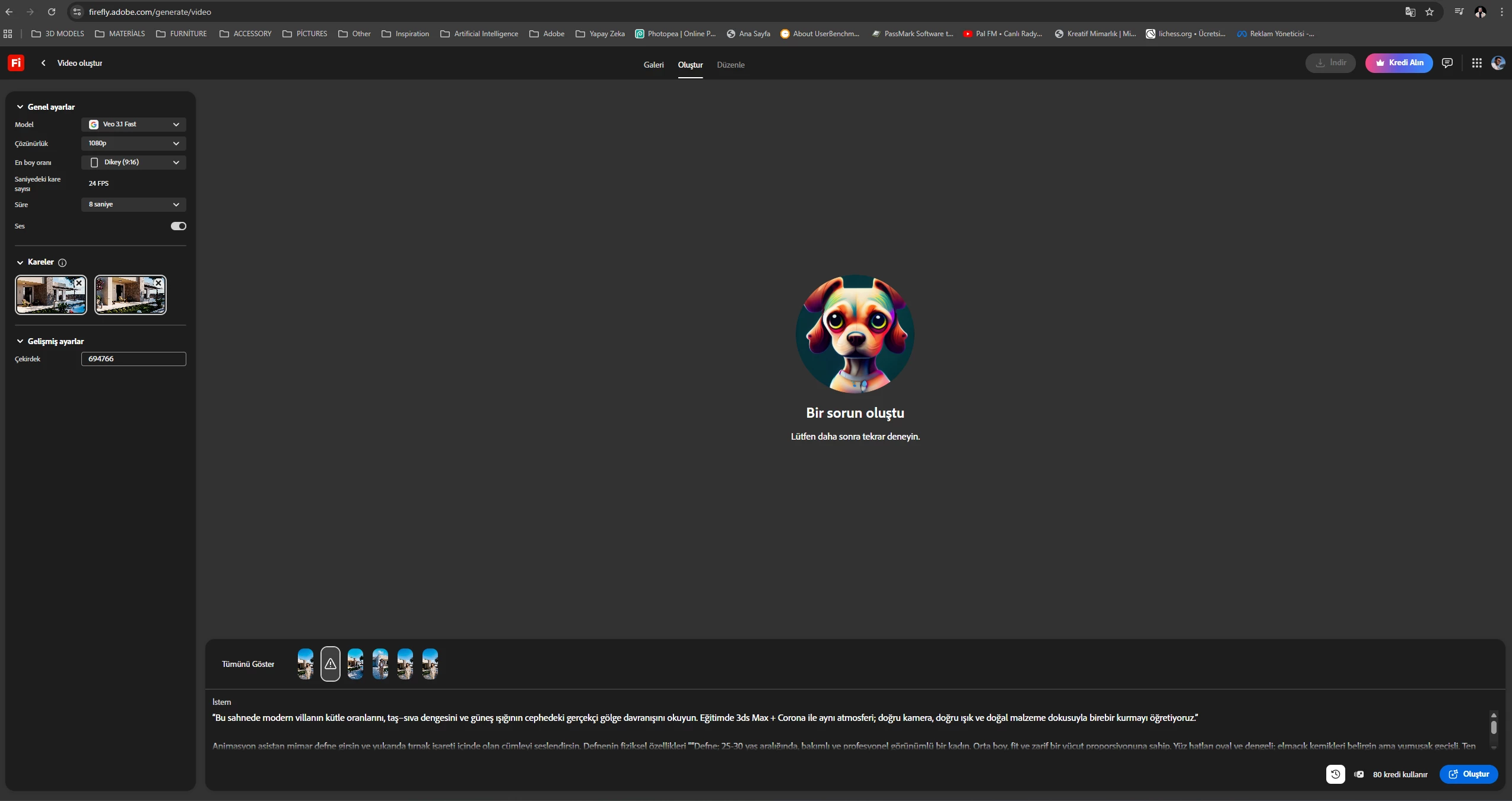Click back arrow next to Video oluştur
The width and height of the screenshot is (1512, 801).
pyautogui.click(x=43, y=63)
